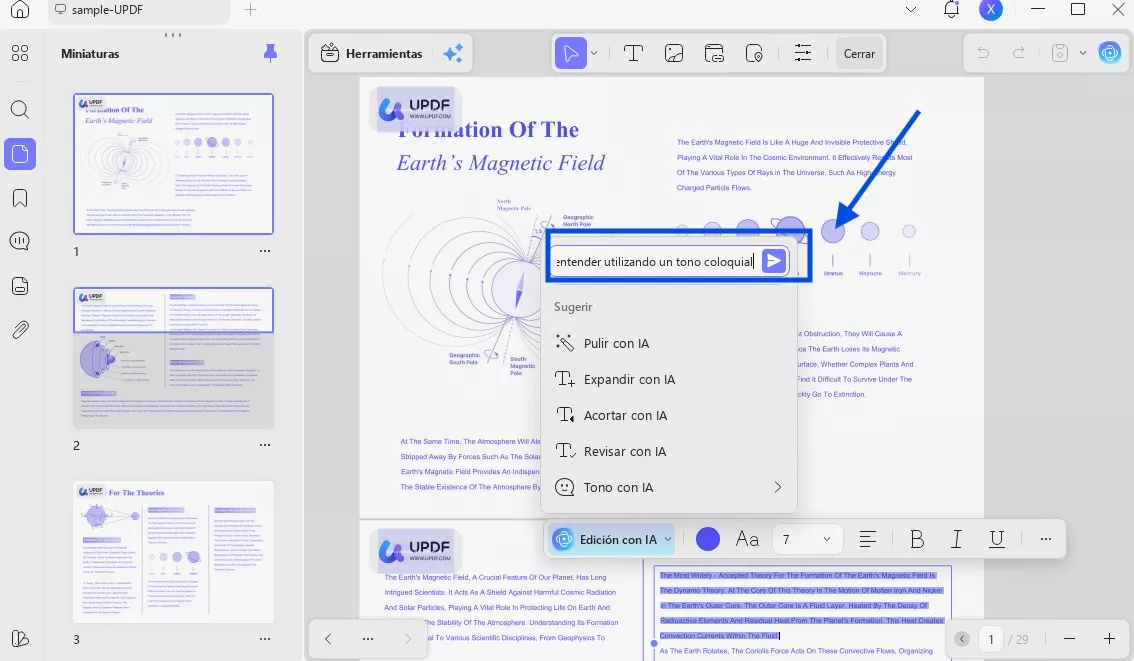Open page 2 thumbnail options menu
The width and height of the screenshot is (1134, 661).
(x=265, y=445)
